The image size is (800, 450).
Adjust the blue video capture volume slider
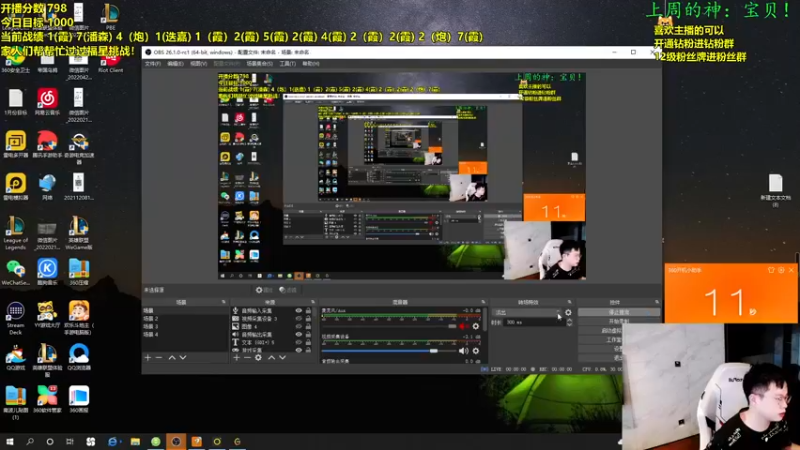[x=434, y=351]
